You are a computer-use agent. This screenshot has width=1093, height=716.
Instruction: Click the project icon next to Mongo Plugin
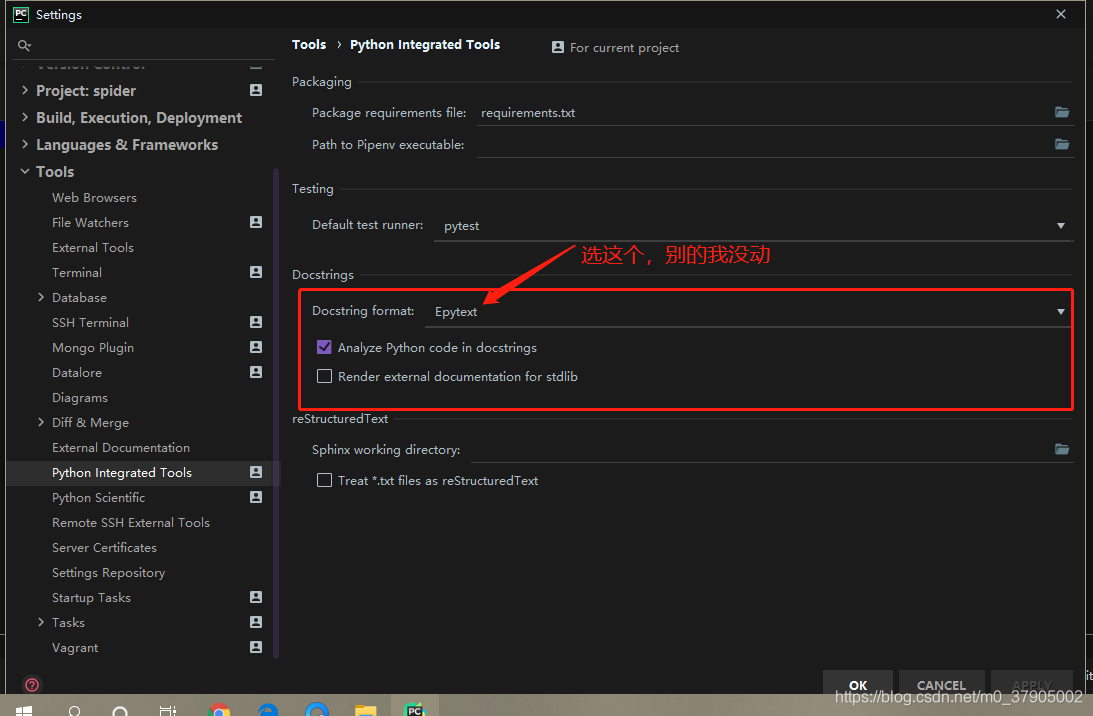256,346
